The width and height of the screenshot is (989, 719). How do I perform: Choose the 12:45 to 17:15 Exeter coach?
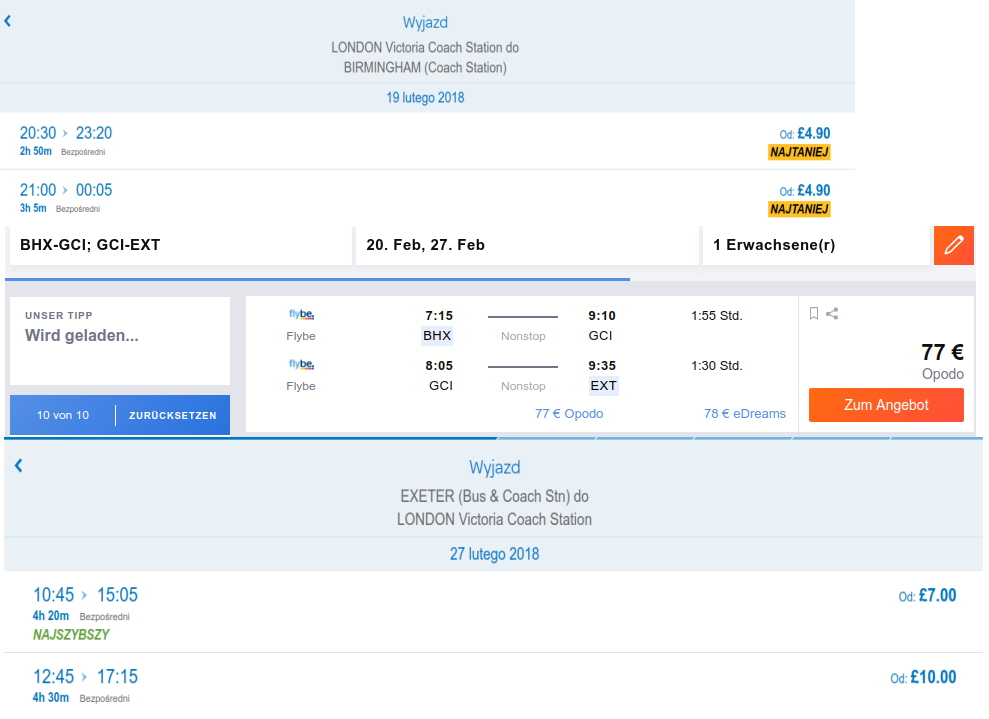pyautogui.click(x=493, y=686)
